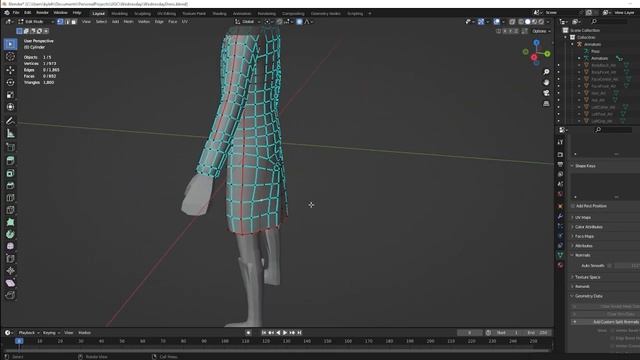Screen dimensions: 640x360
Task: Toggle X-ray display
Action: pyautogui.click(x=512, y=22)
